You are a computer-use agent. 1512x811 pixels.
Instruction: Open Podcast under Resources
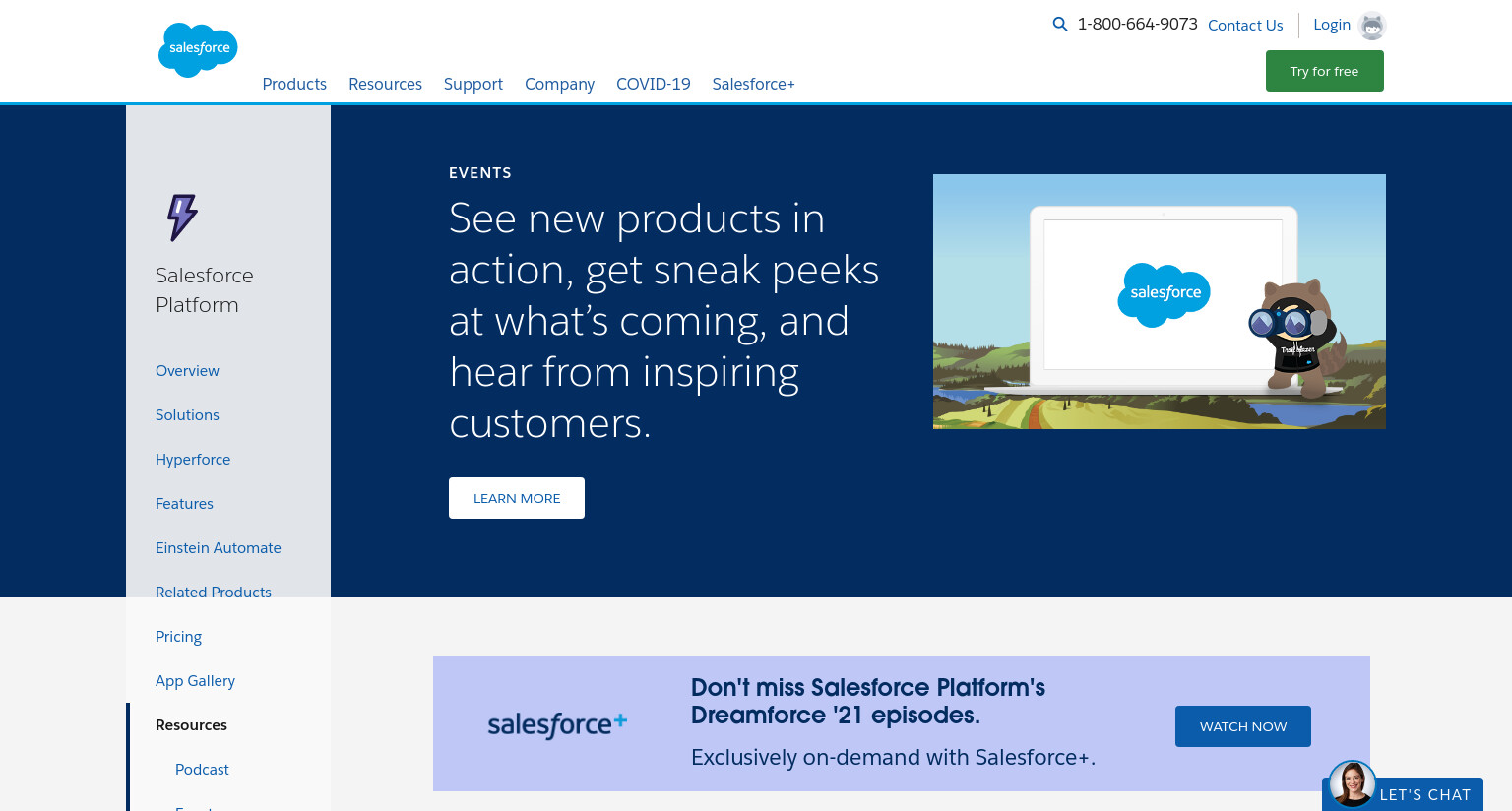pos(202,770)
